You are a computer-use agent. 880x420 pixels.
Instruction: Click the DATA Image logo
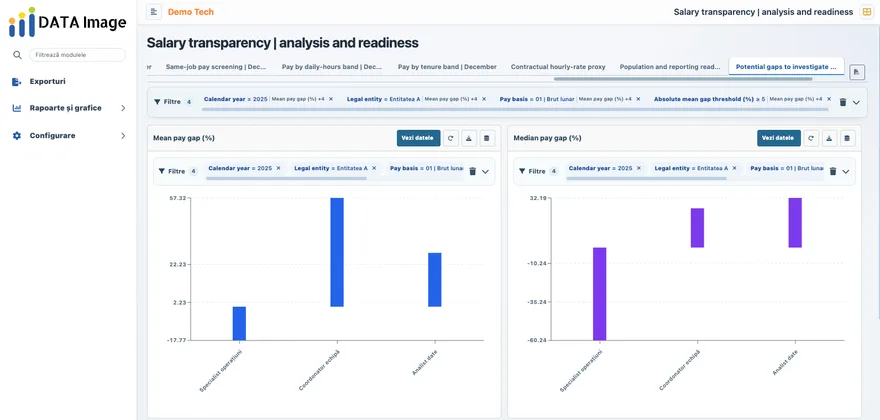tap(67, 22)
